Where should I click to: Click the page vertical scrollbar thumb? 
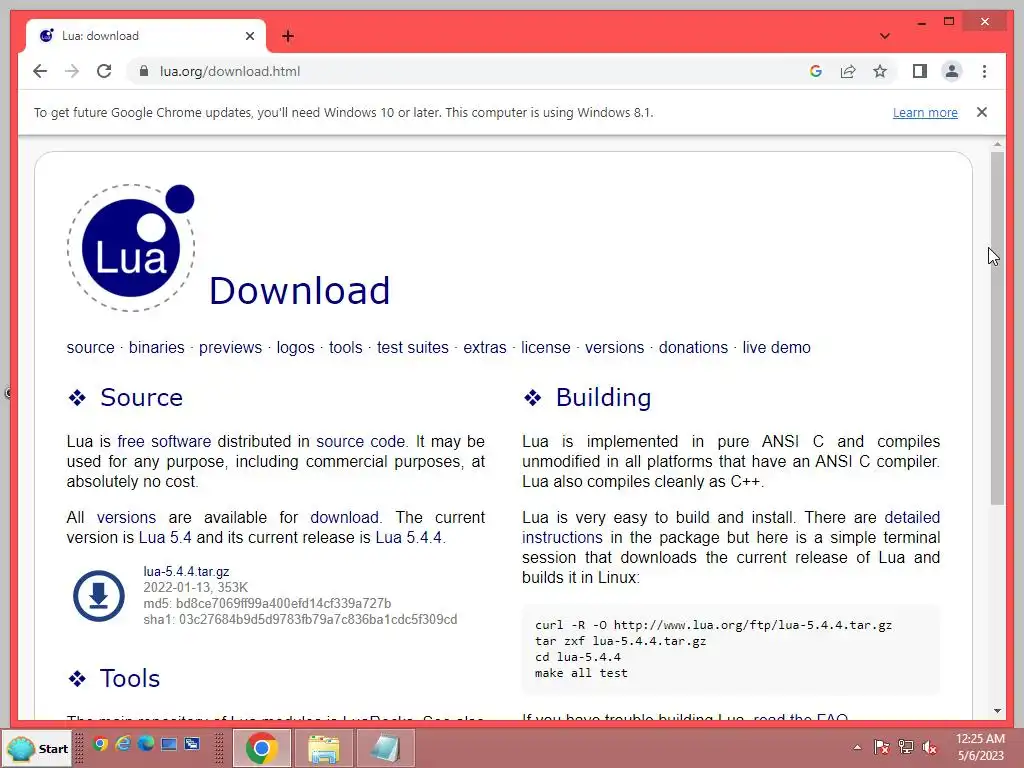[x=997, y=328]
